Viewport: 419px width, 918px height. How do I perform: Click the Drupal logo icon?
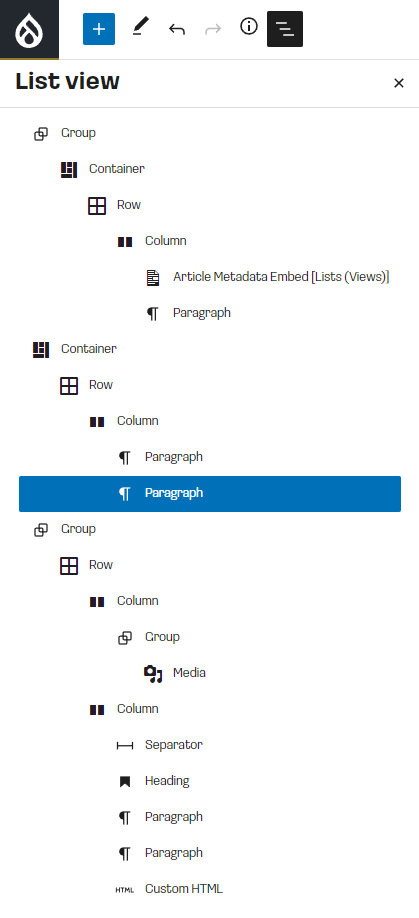pos(29,29)
